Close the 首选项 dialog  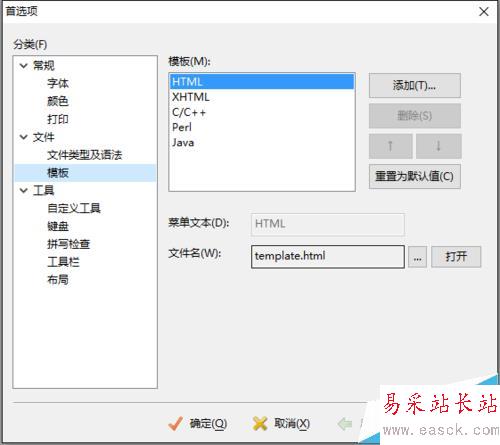point(483,12)
